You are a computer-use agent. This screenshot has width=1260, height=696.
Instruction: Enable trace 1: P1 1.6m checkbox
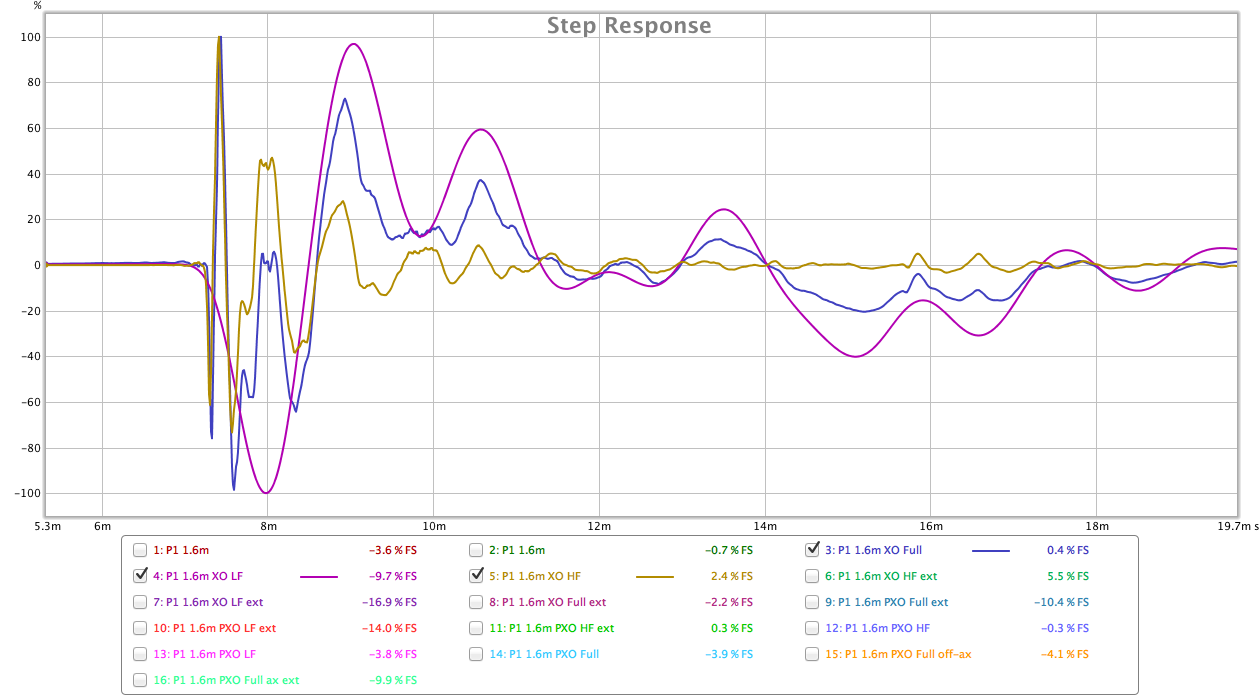140,550
